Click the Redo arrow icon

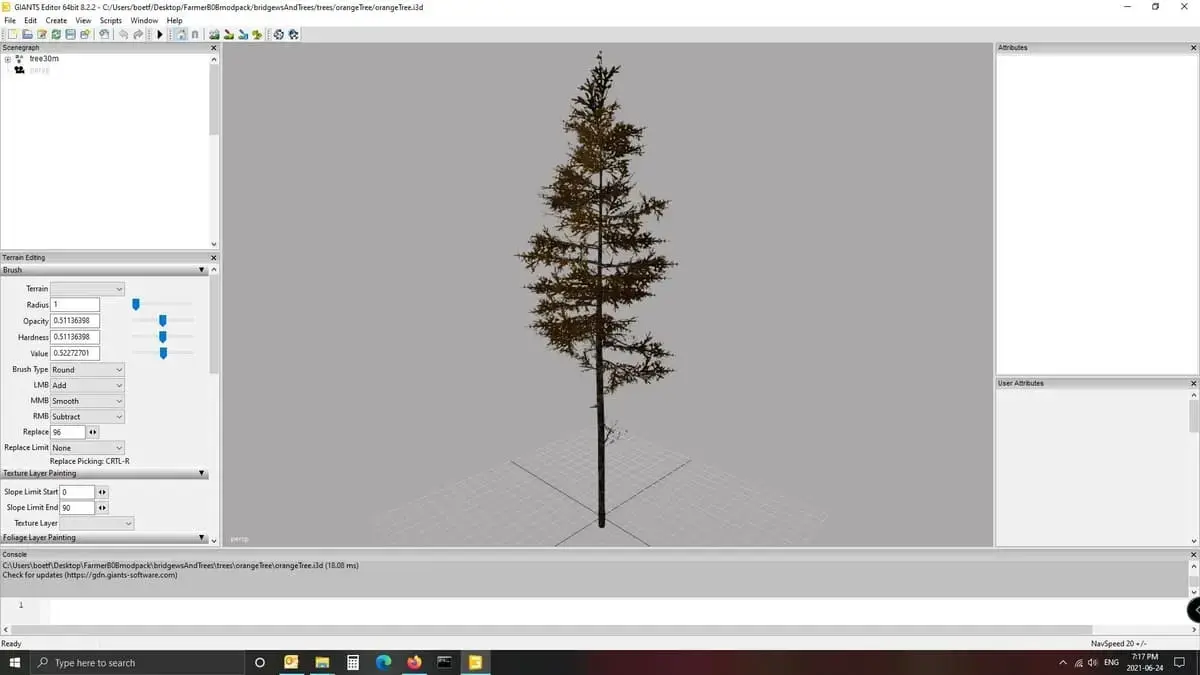(x=138, y=35)
